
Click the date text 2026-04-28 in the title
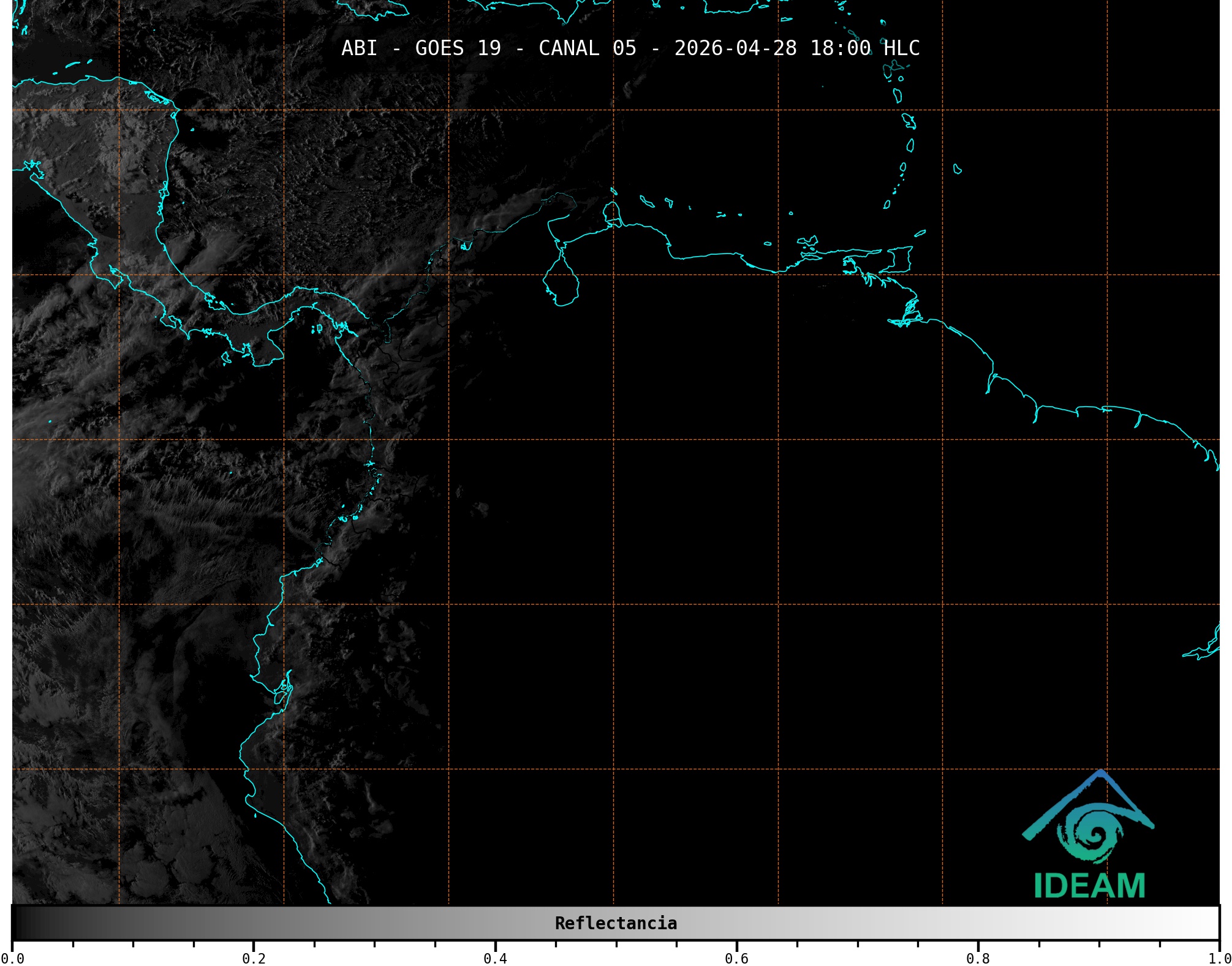(735, 48)
